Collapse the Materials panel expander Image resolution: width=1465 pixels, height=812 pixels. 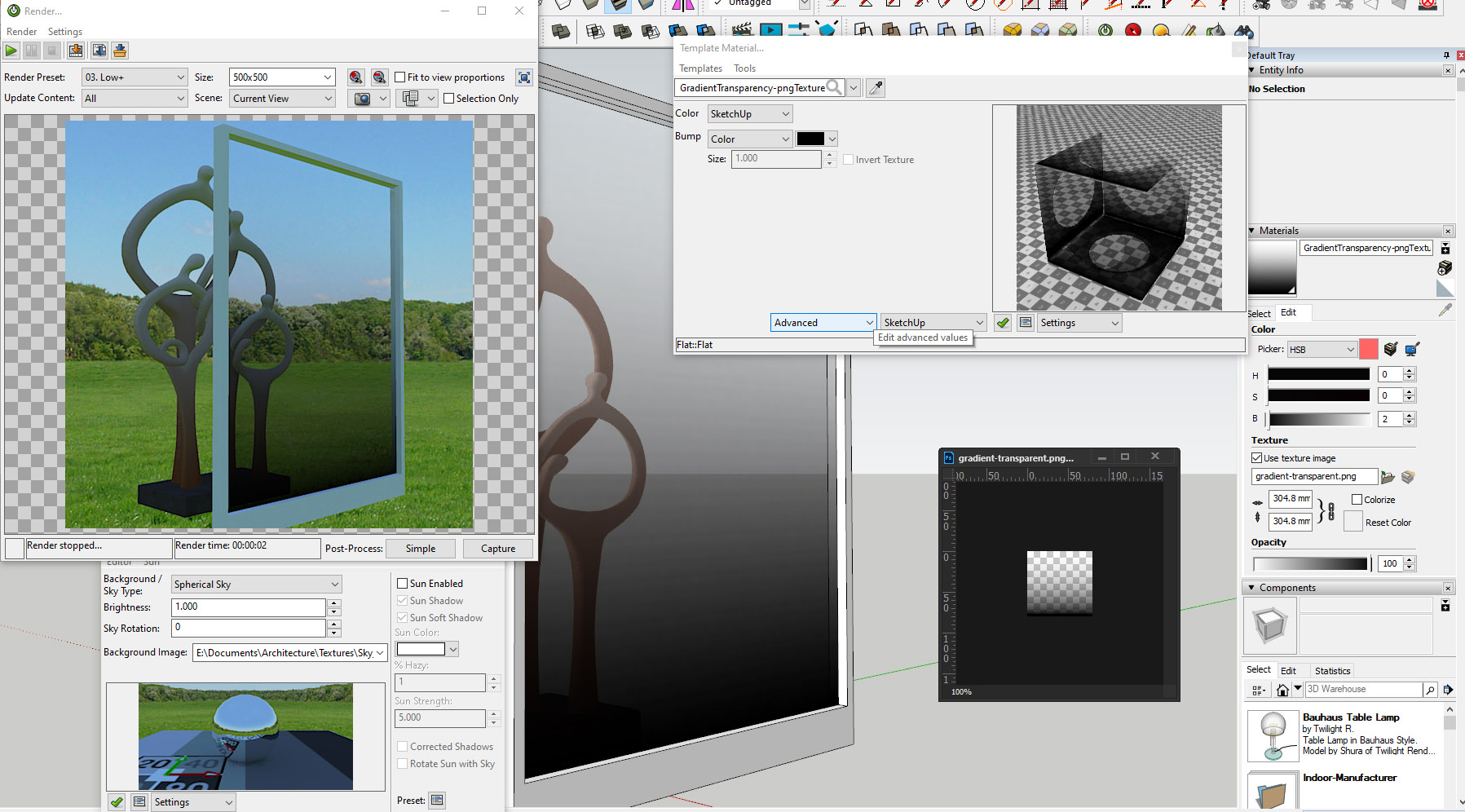pos(1252,231)
